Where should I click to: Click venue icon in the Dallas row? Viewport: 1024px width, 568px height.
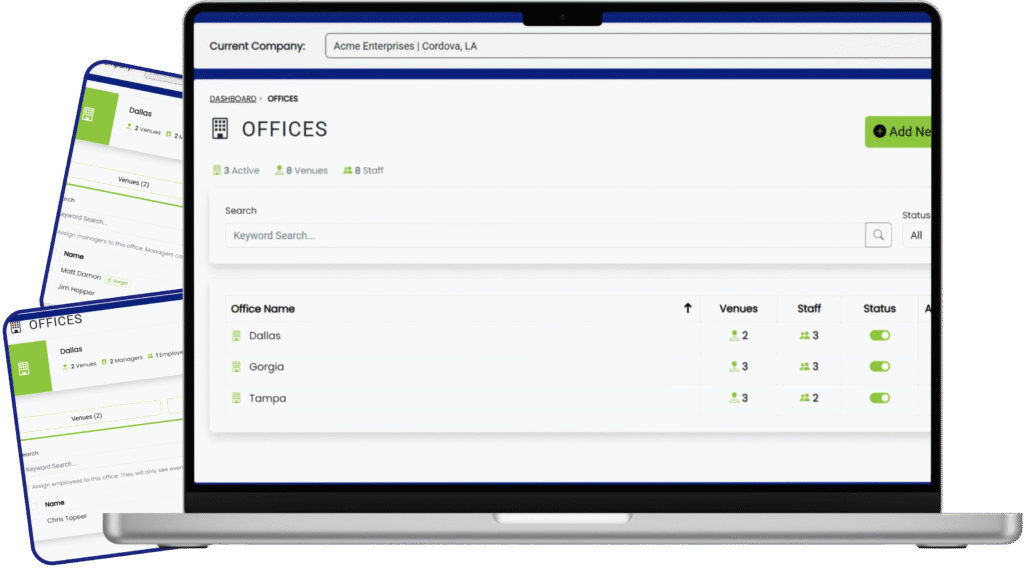[x=734, y=336]
